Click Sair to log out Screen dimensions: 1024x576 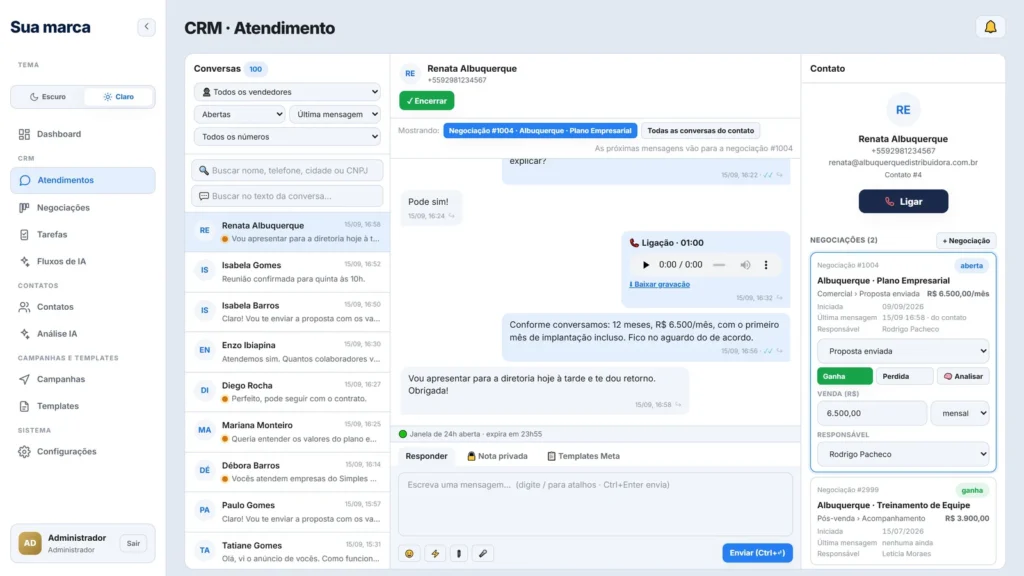133,543
